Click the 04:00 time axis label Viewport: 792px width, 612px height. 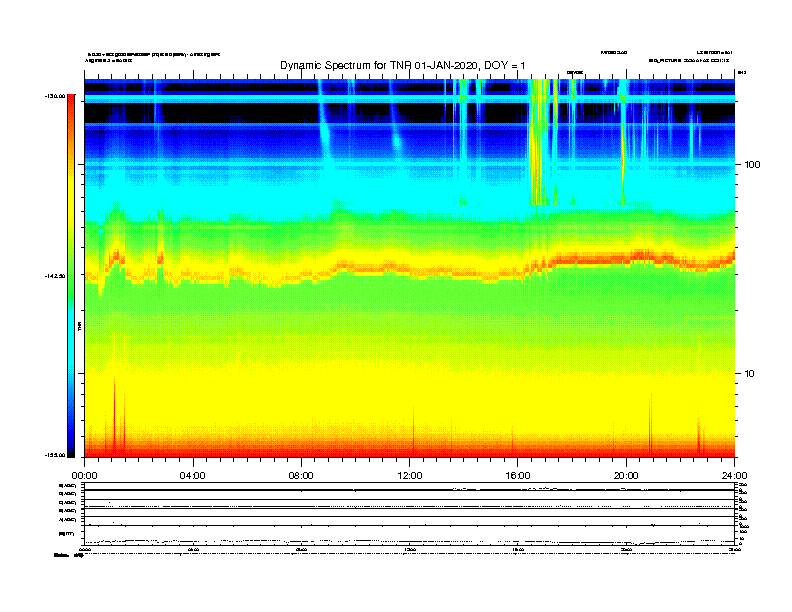192,476
